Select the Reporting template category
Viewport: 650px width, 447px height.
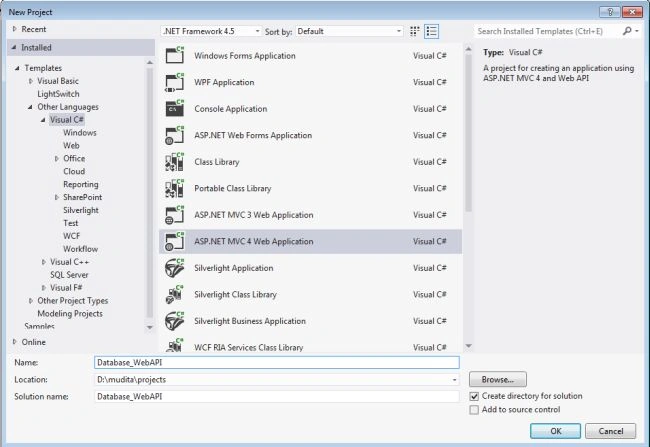click(x=80, y=185)
